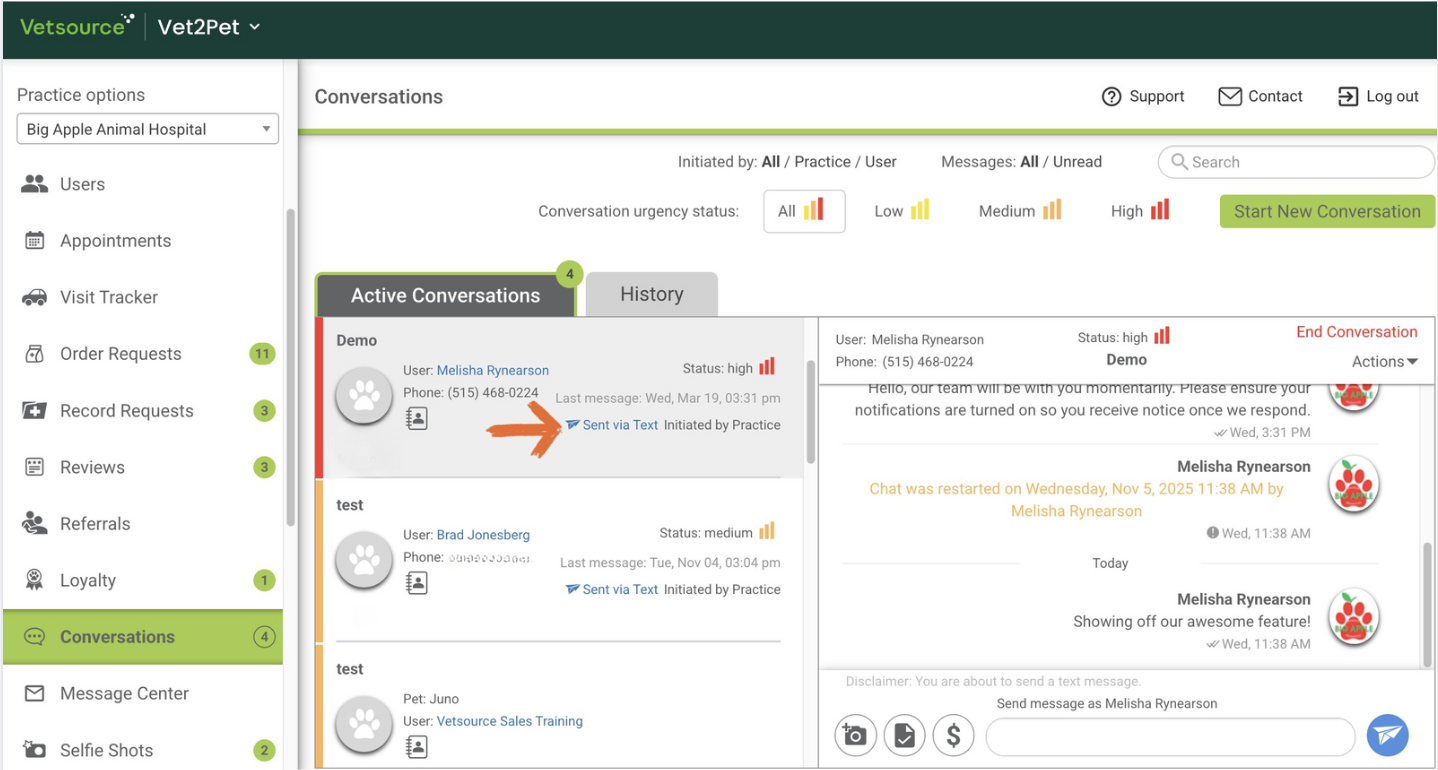
Task: Expand the Vet2Pet product switcher
Action: pos(209,27)
